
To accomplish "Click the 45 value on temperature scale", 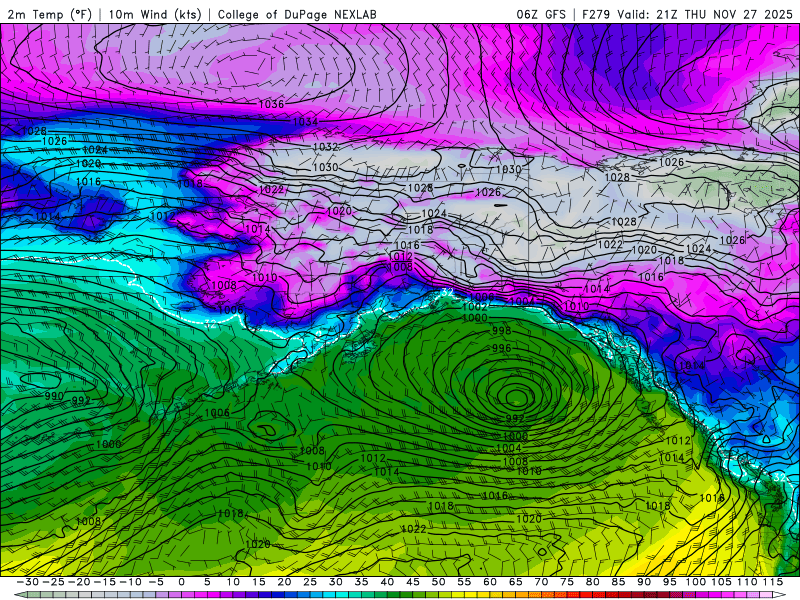I will click(x=413, y=582).
